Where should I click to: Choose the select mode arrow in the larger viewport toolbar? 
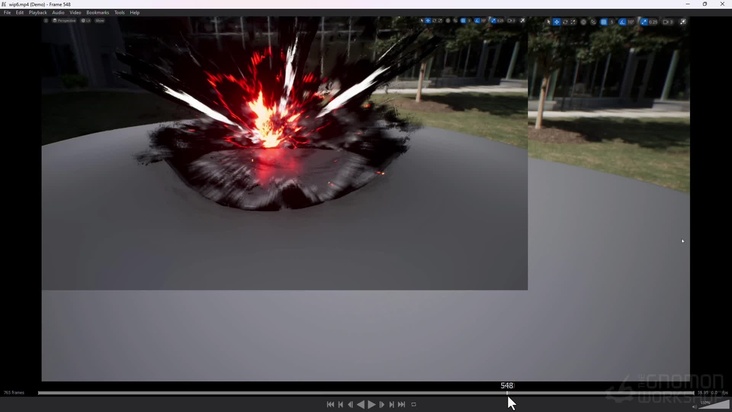pos(548,22)
